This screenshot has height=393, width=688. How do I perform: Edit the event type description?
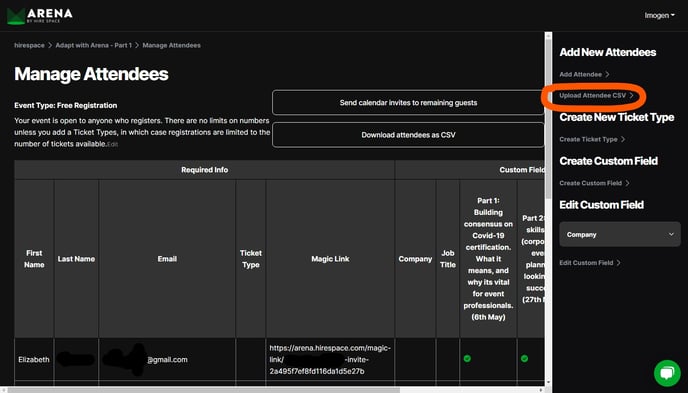pos(113,144)
